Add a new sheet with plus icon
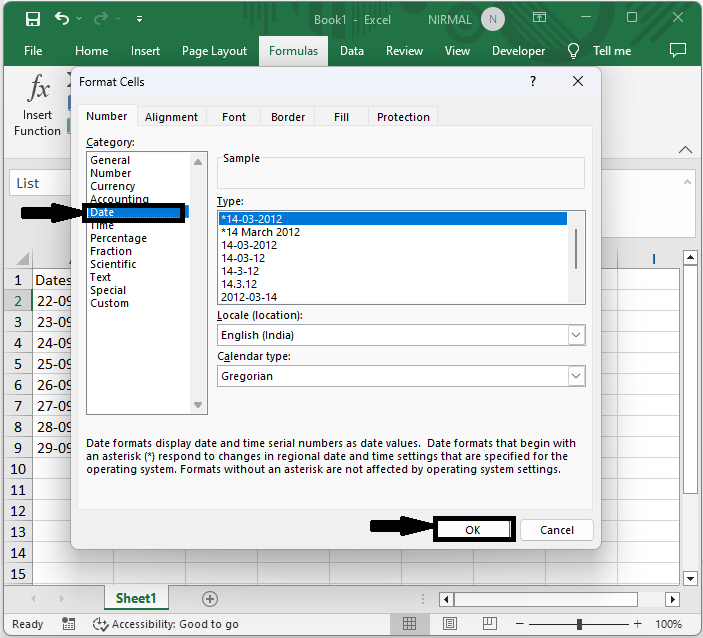This screenshot has height=638, width=703. (x=210, y=599)
